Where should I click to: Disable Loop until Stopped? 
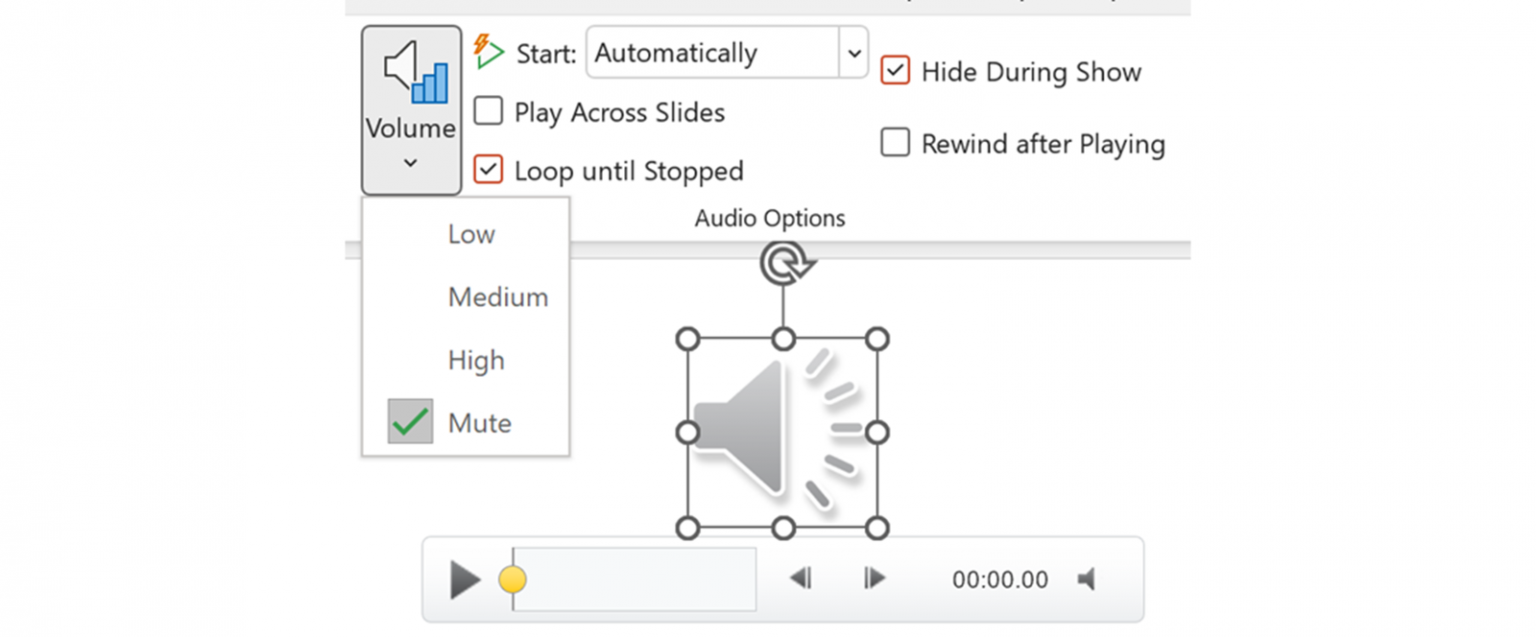pos(488,170)
